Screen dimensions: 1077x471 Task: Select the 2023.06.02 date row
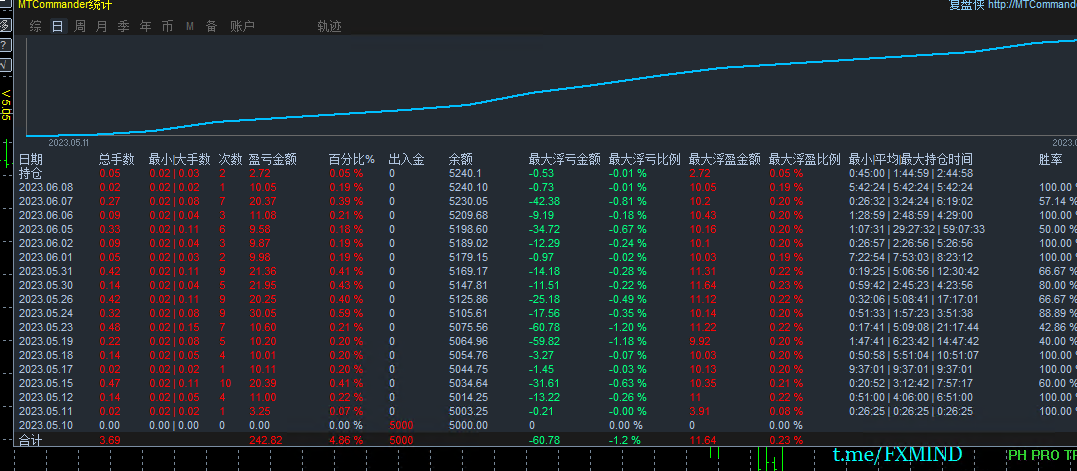(x=45, y=243)
